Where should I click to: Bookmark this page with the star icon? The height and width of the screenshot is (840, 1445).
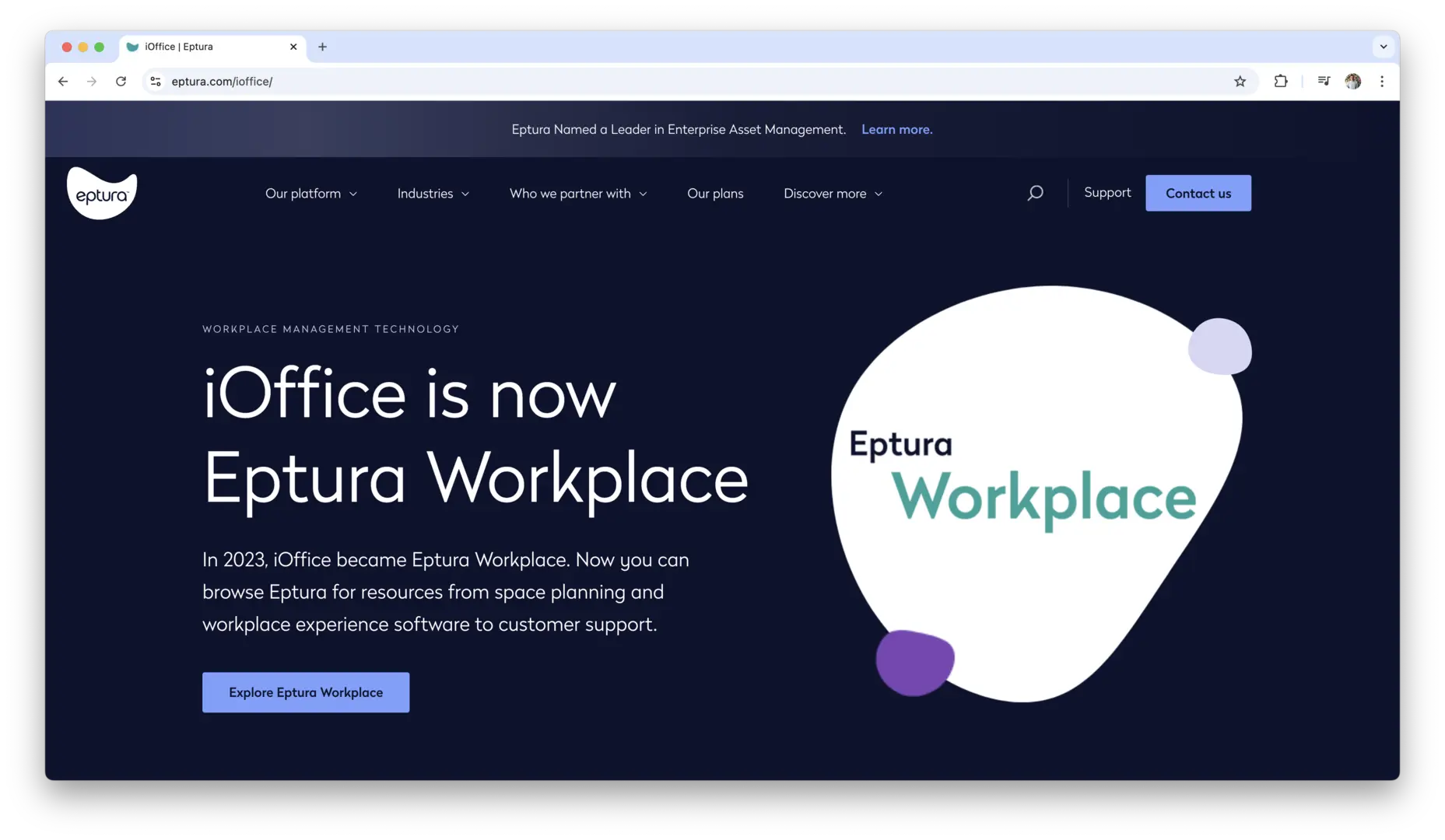tap(1240, 81)
